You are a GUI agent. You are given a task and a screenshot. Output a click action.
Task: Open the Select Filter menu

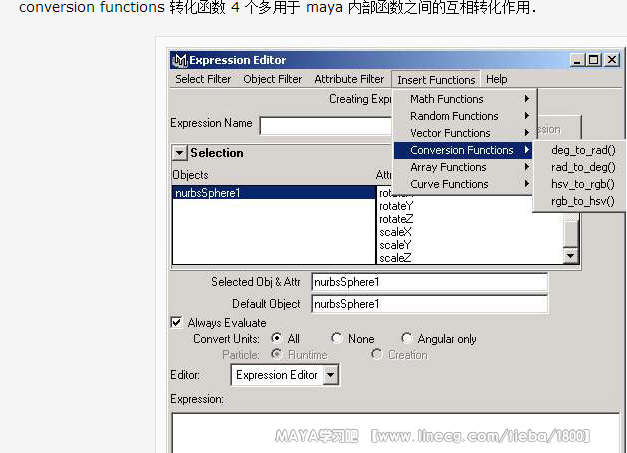[x=203, y=79]
